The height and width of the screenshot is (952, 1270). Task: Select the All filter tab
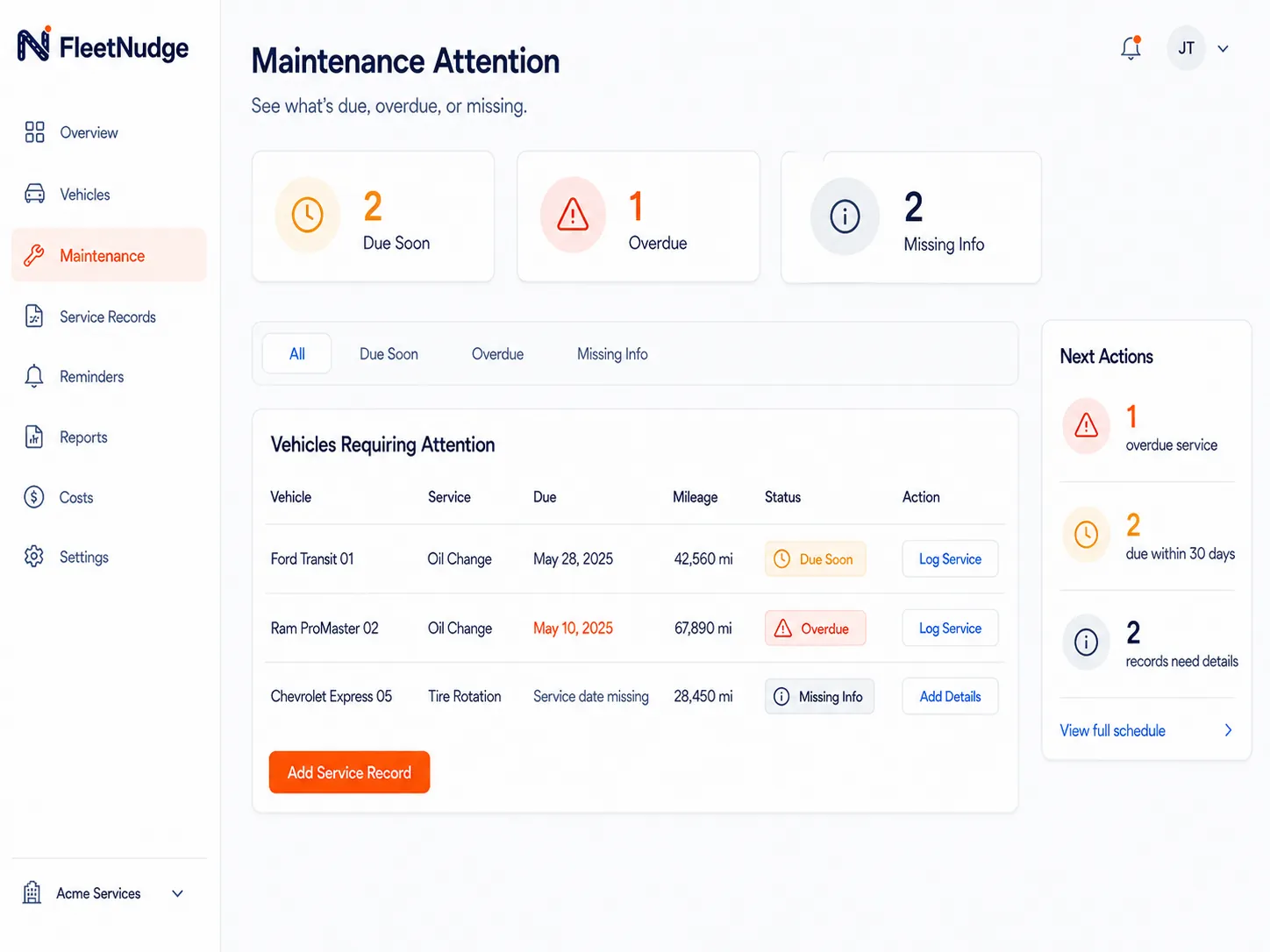[x=297, y=354]
